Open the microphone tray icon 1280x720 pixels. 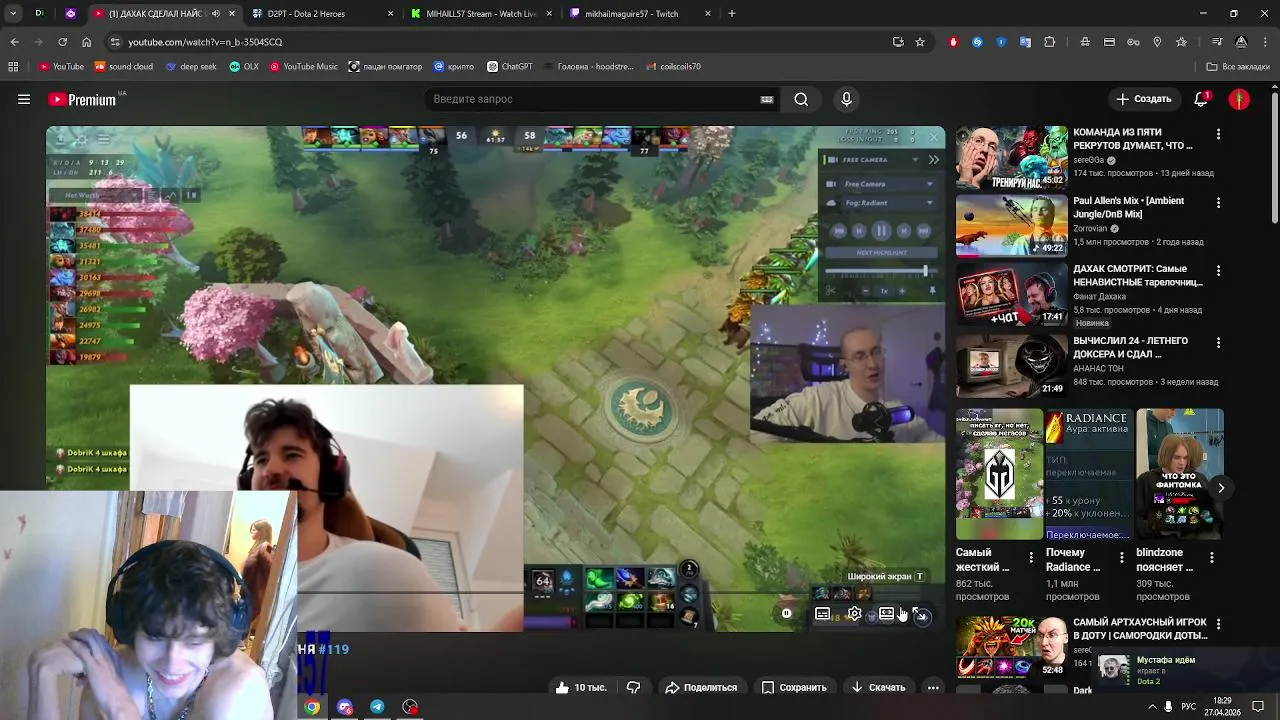[x=1168, y=707]
